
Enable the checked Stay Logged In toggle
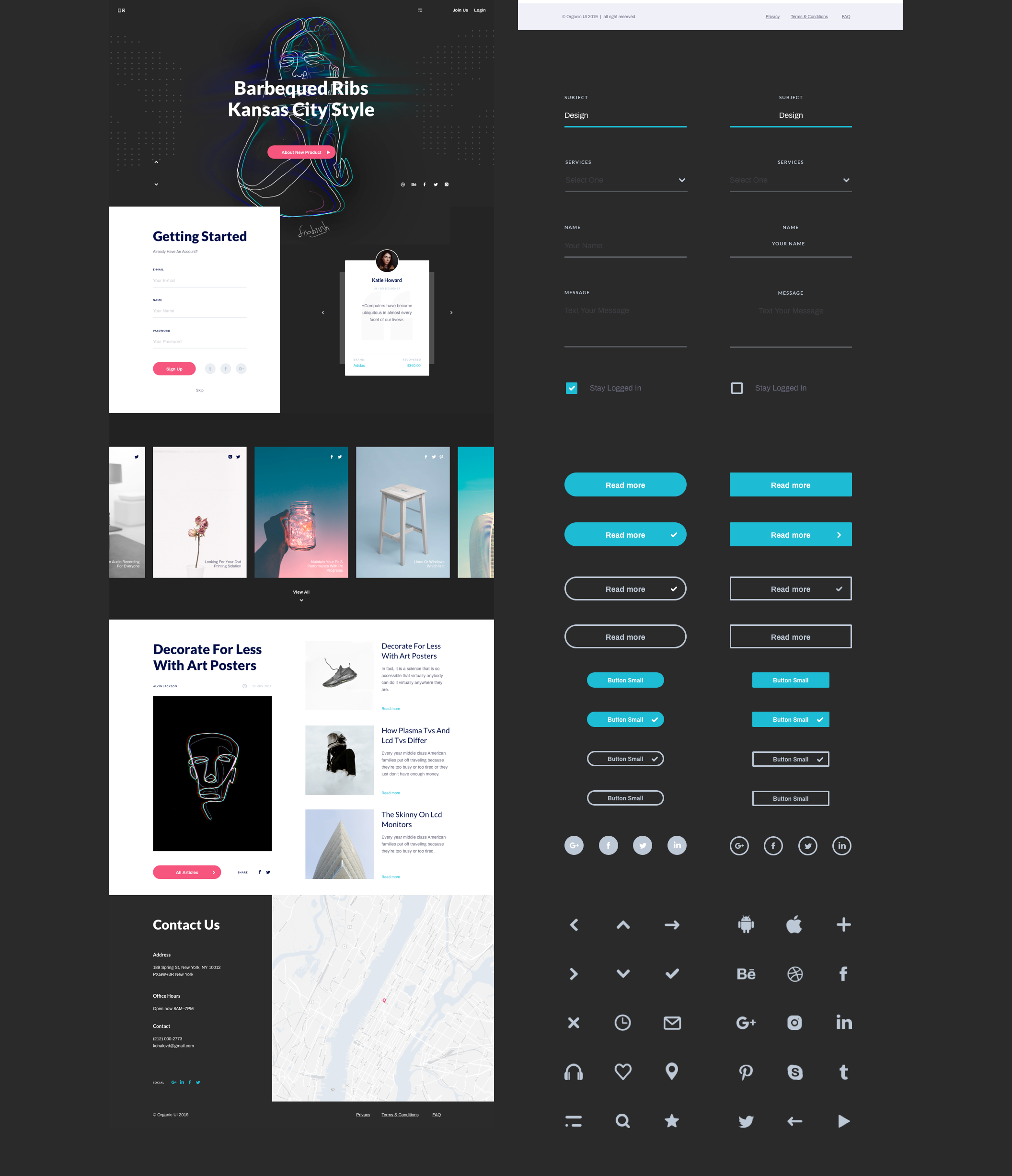click(572, 388)
